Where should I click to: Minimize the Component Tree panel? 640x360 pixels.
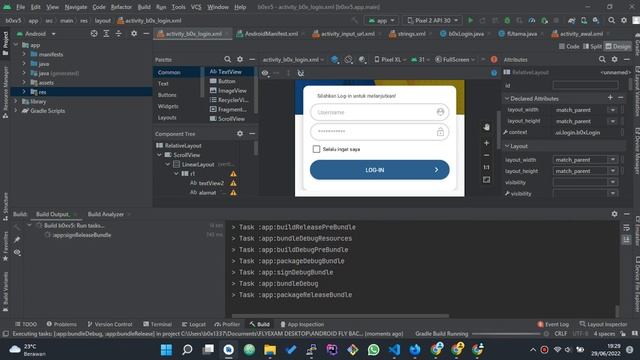(252, 133)
